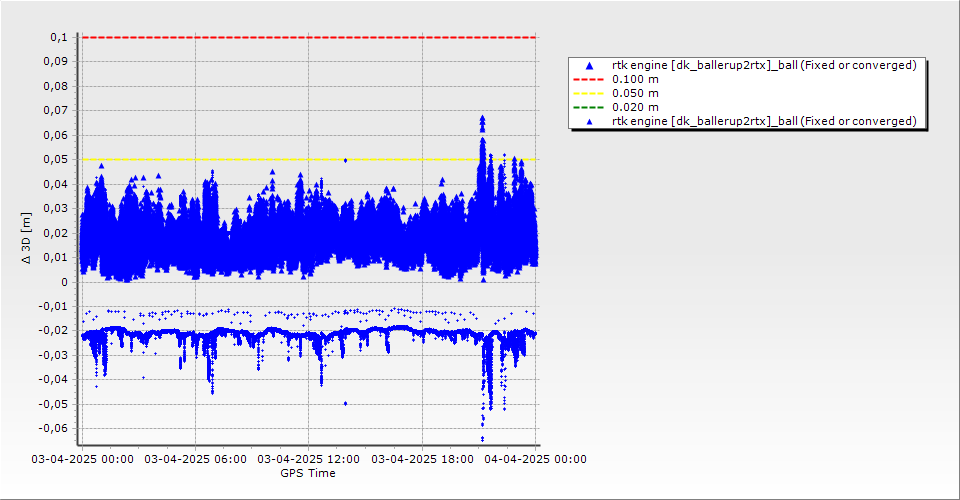Screen dimensions: 960x500
Task: Click the small blue triangle legend marker
Action: click(x=589, y=121)
